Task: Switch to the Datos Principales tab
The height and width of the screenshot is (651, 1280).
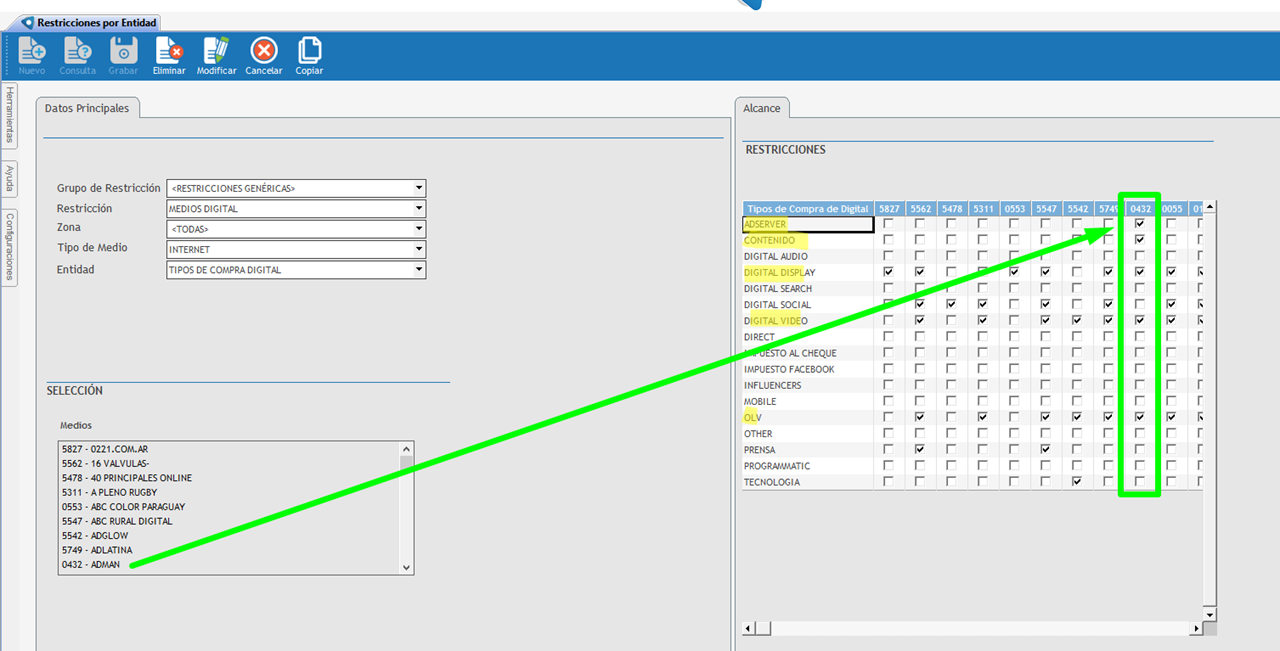Action: tap(87, 108)
